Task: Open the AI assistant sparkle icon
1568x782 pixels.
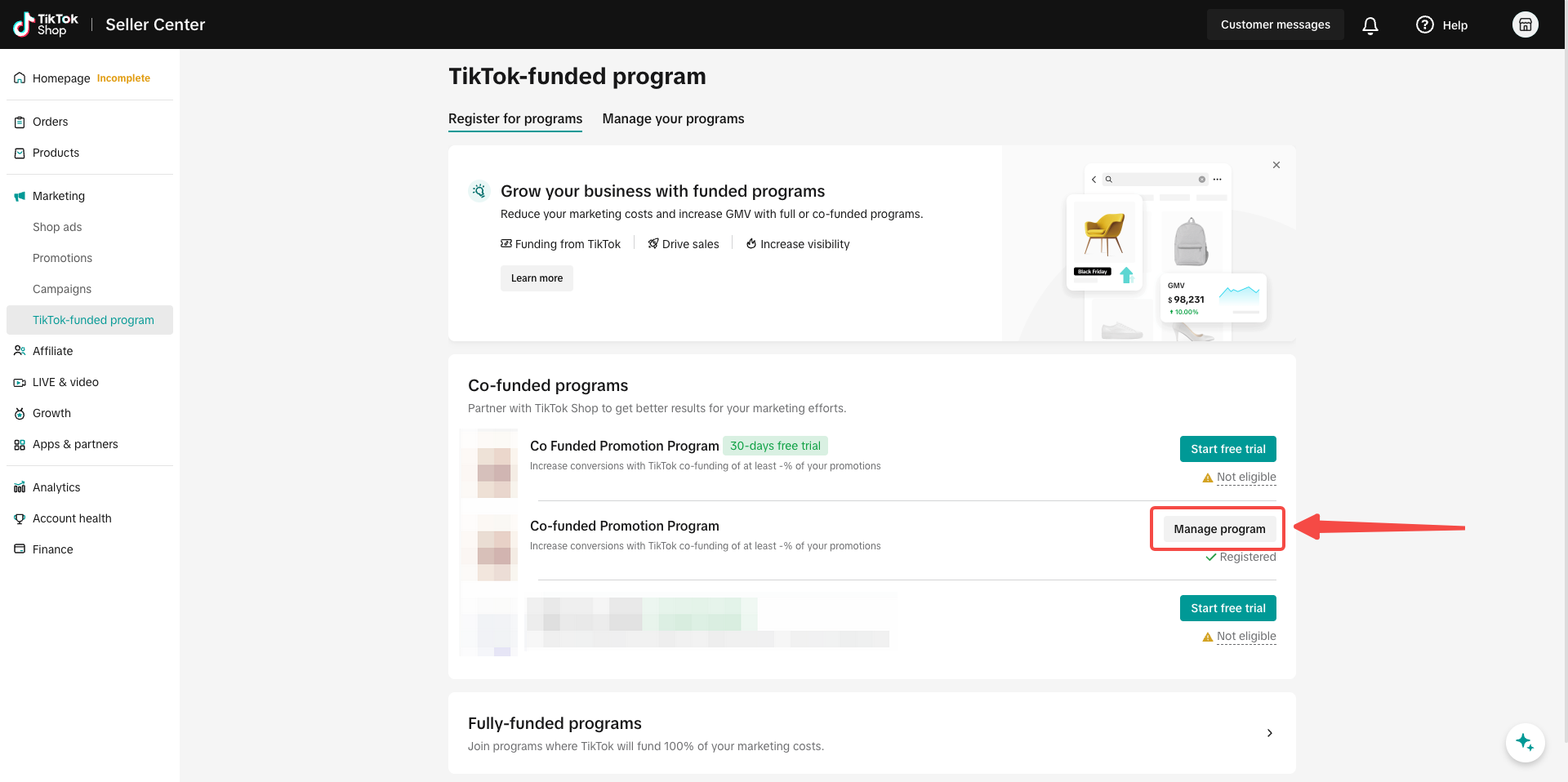Action: (1525, 743)
